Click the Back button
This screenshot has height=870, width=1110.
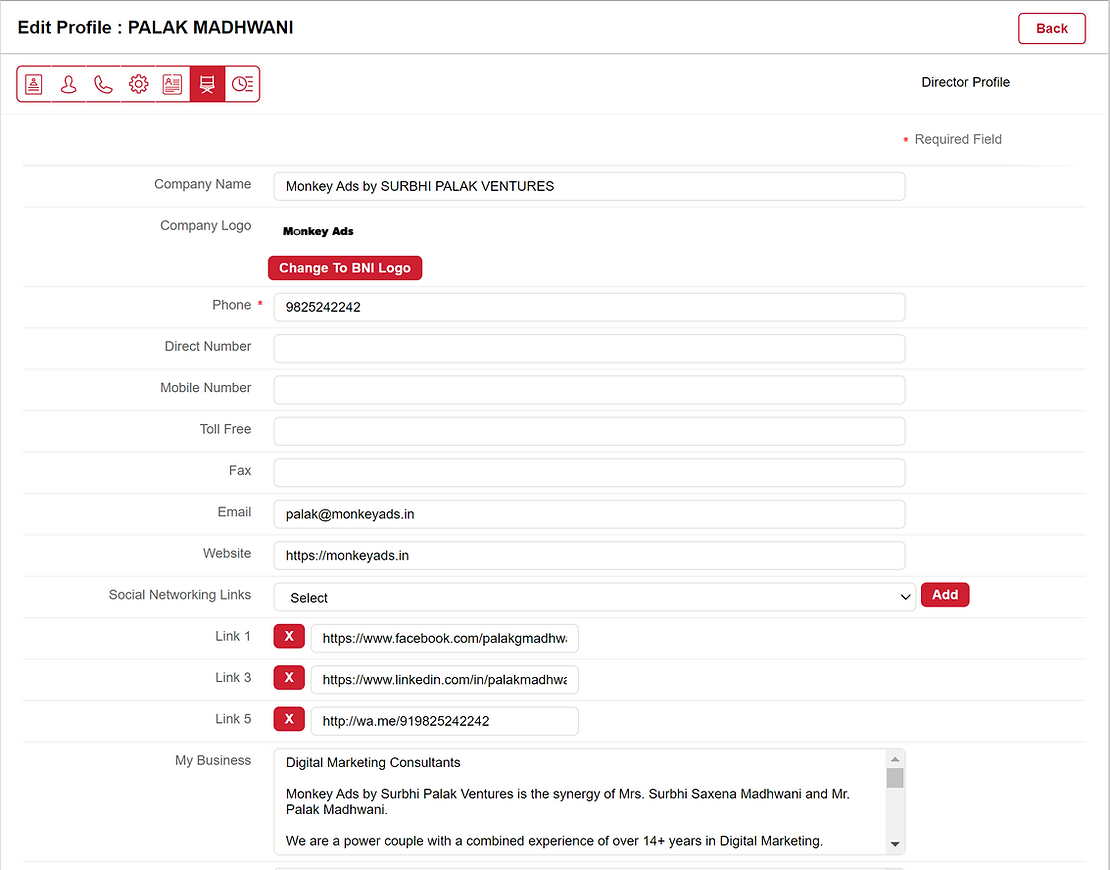pos(1051,28)
